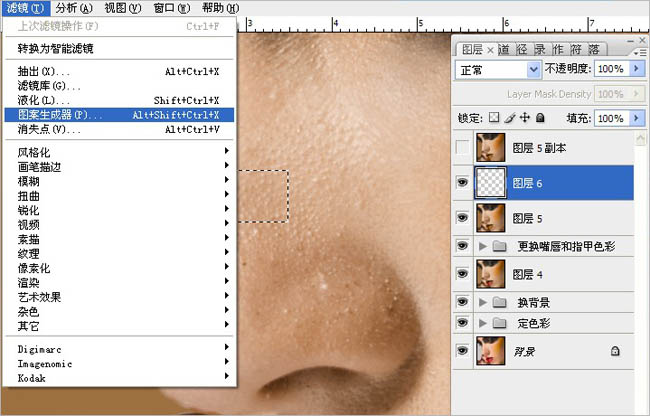The height and width of the screenshot is (416, 650).
Task: Expand the 模糊 blur submenu
Action: (119, 181)
